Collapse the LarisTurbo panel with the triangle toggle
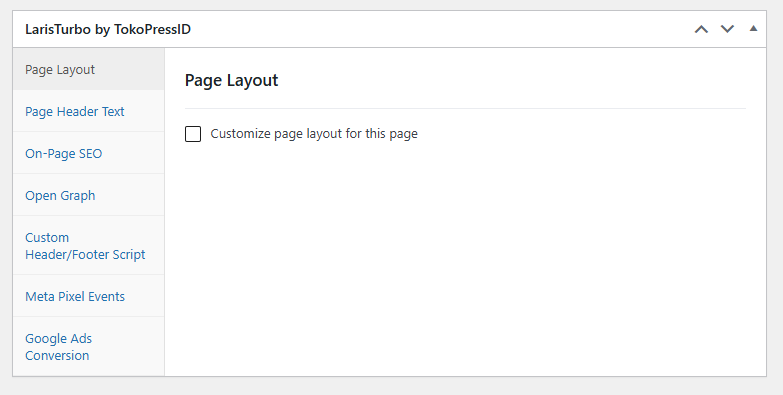Screen dimensions: 783x395 (753, 29)
